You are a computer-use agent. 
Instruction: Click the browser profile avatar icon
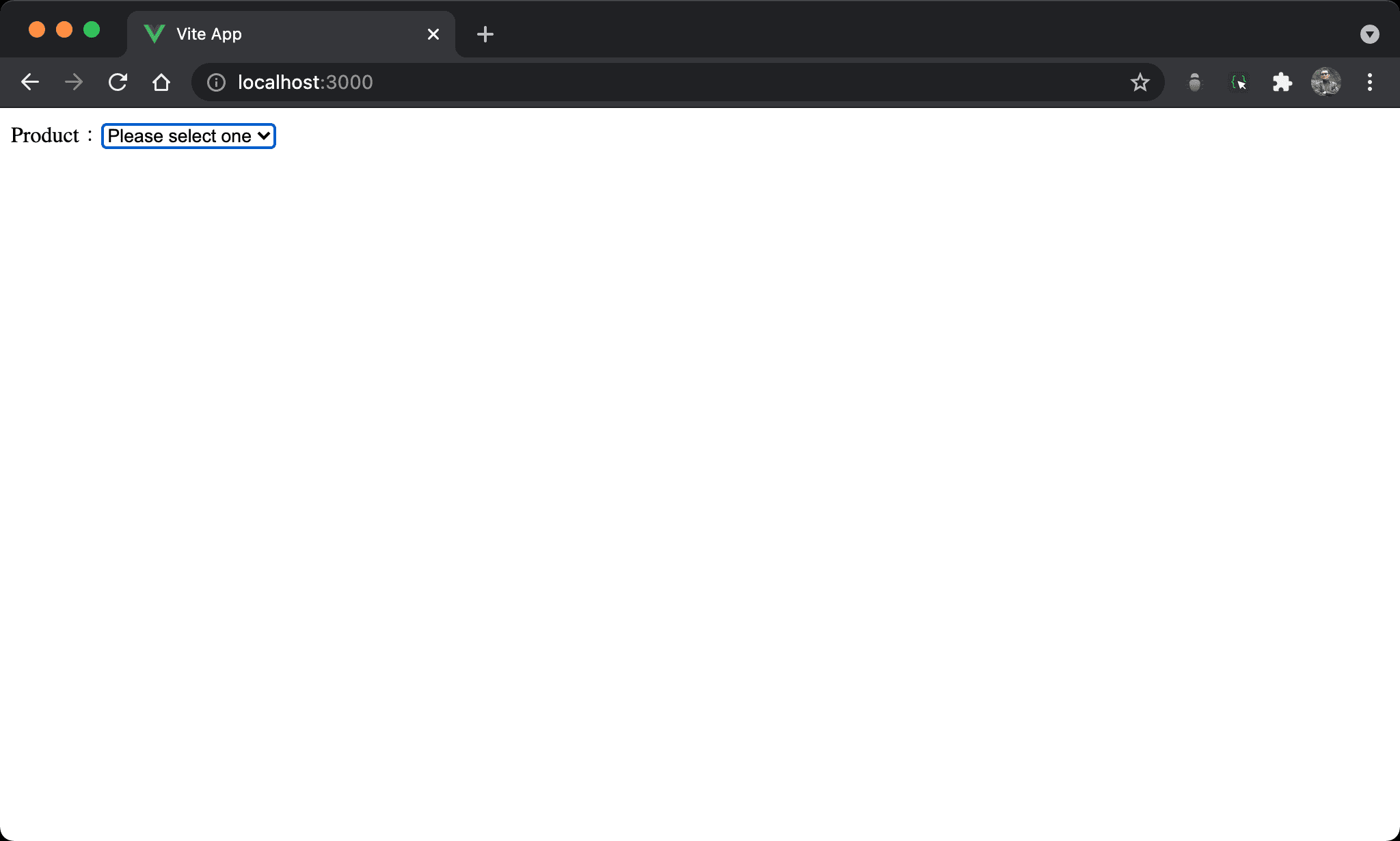[1326, 83]
